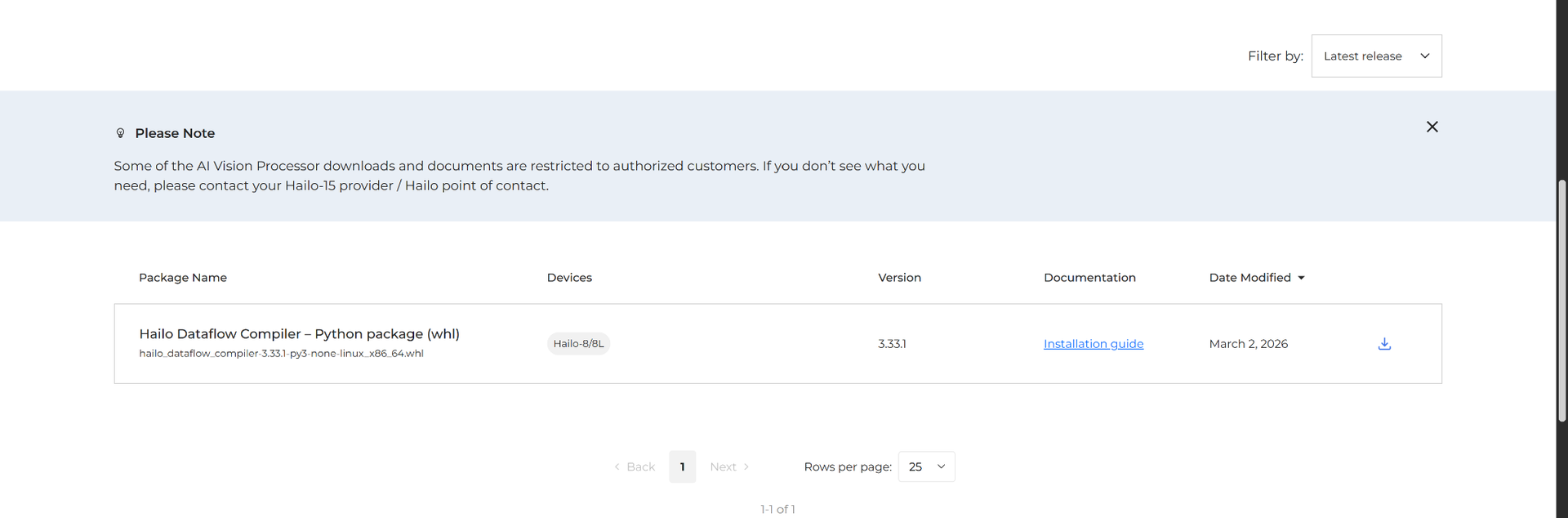Open the Rows per page dropdown

[926, 467]
